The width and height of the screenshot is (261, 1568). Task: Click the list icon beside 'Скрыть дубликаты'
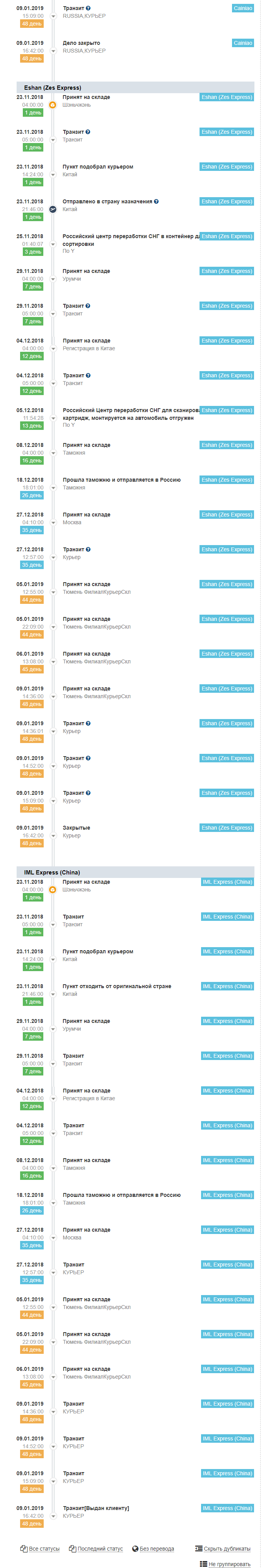tap(198, 1548)
